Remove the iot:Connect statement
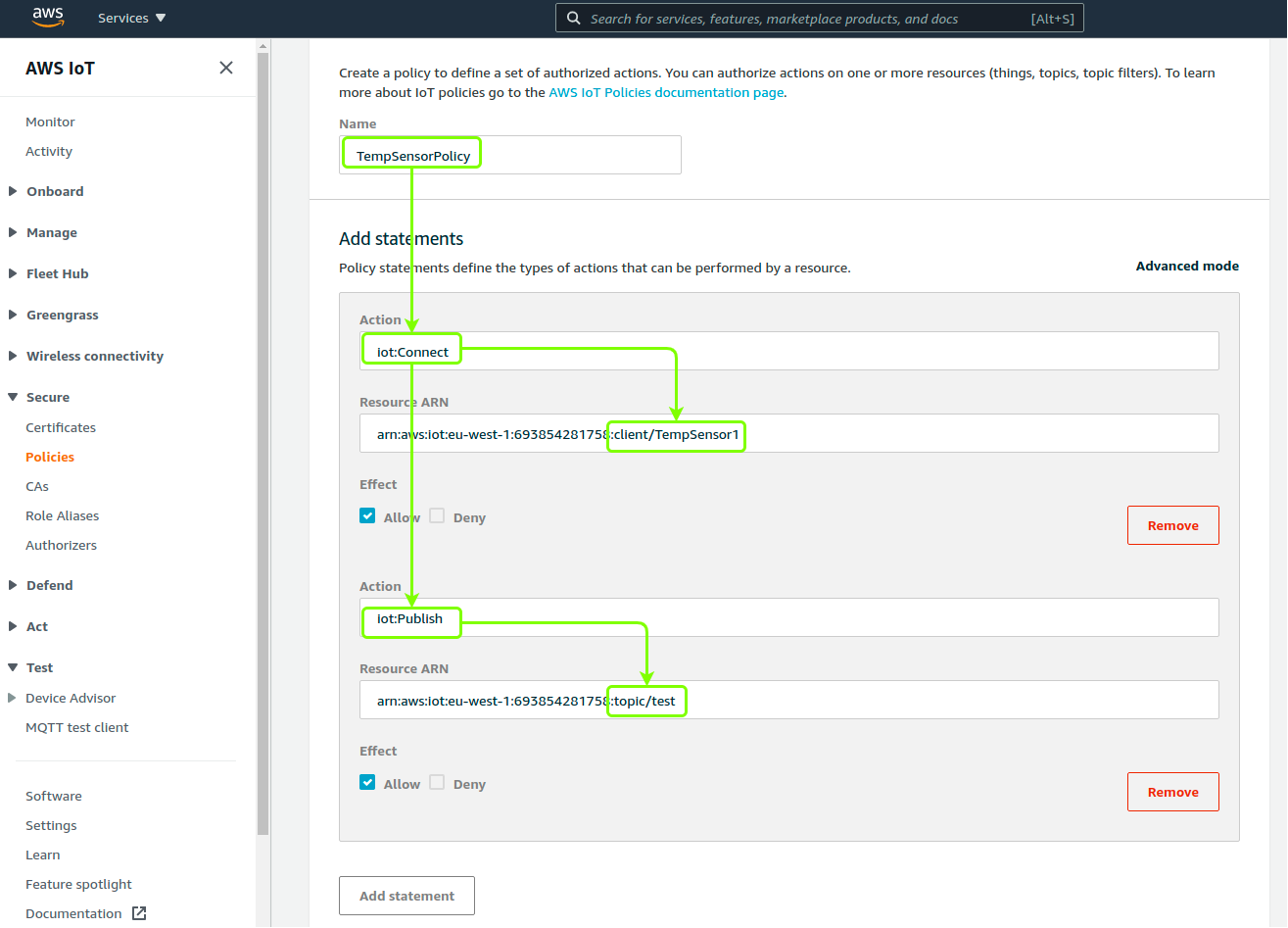The image size is (1288, 928). (x=1173, y=525)
